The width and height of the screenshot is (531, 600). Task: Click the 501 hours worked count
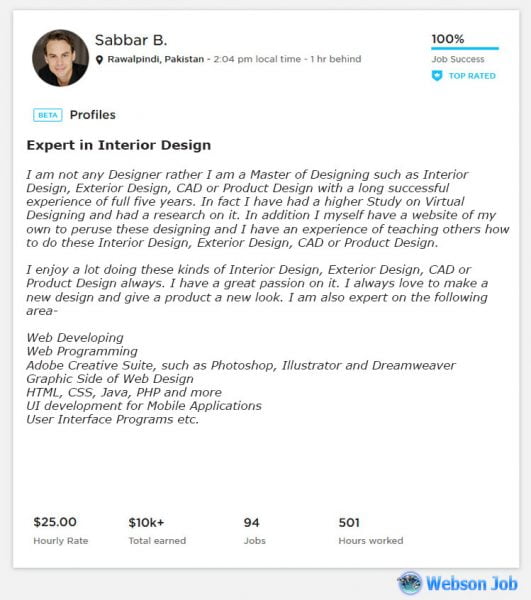[349, 523]
